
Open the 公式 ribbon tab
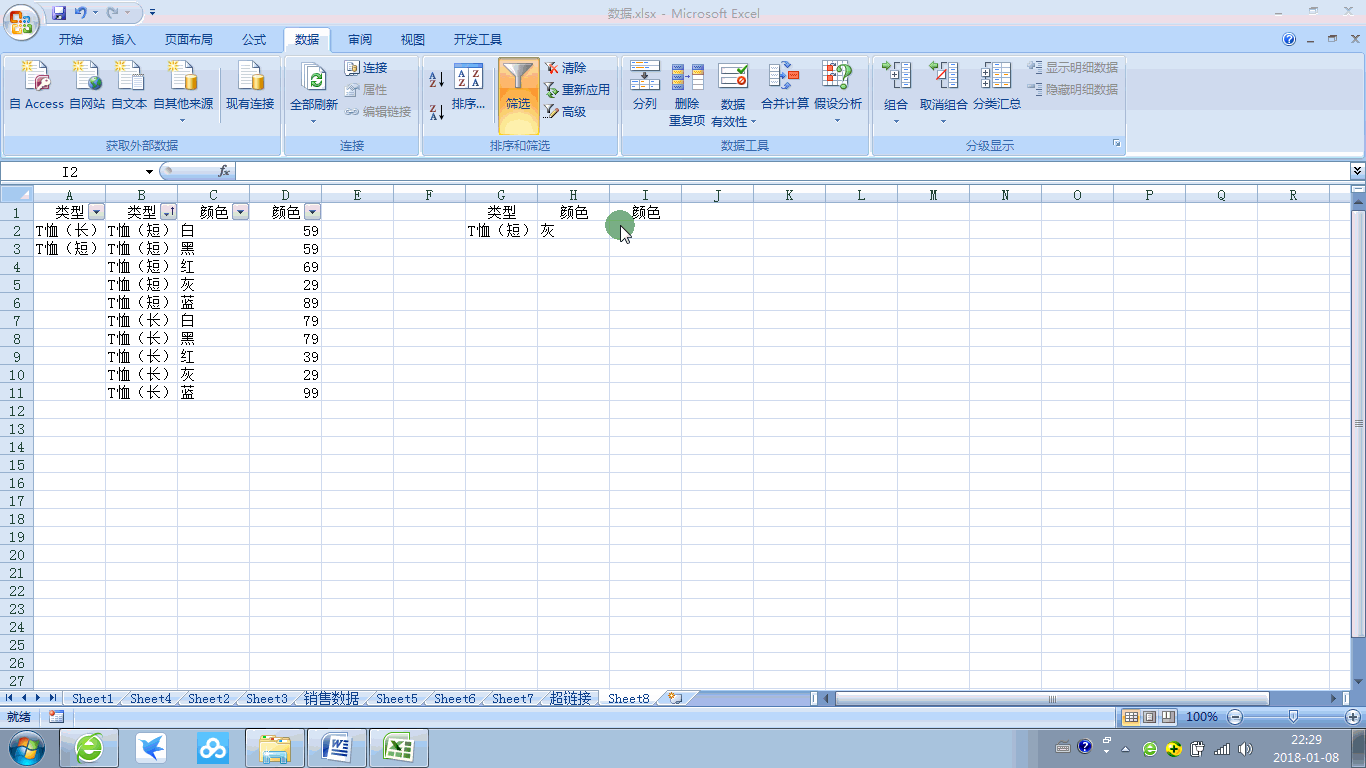point(254,40)
